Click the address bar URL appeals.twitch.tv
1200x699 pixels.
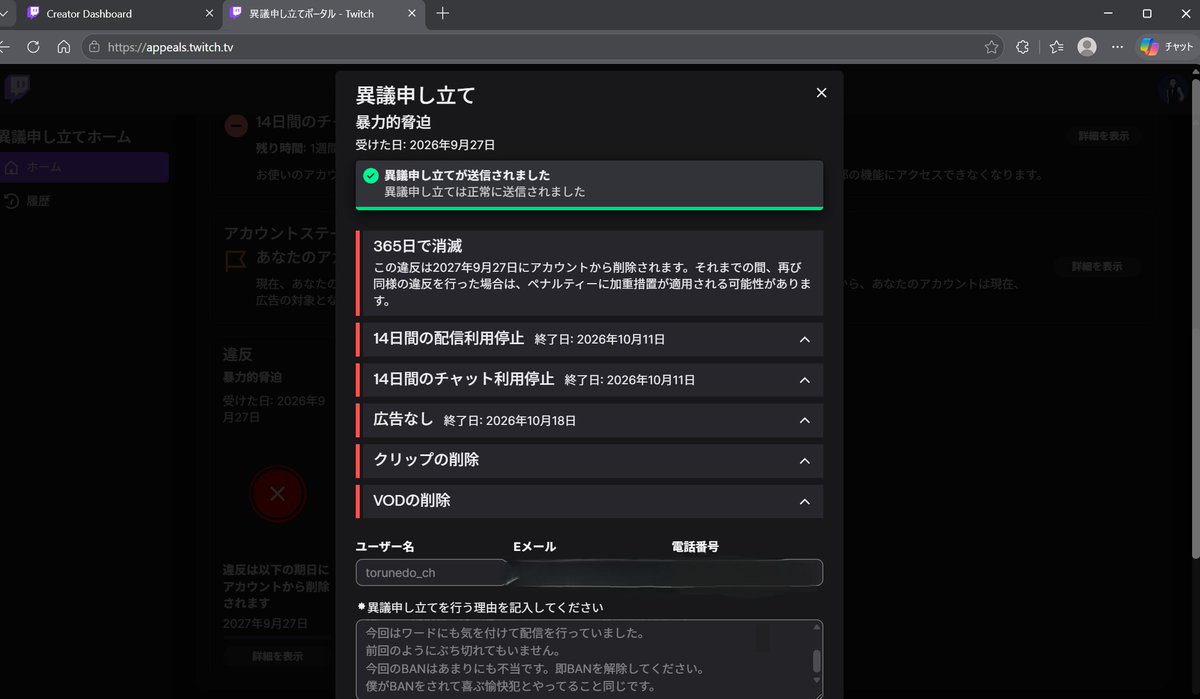tap(170, 47)
